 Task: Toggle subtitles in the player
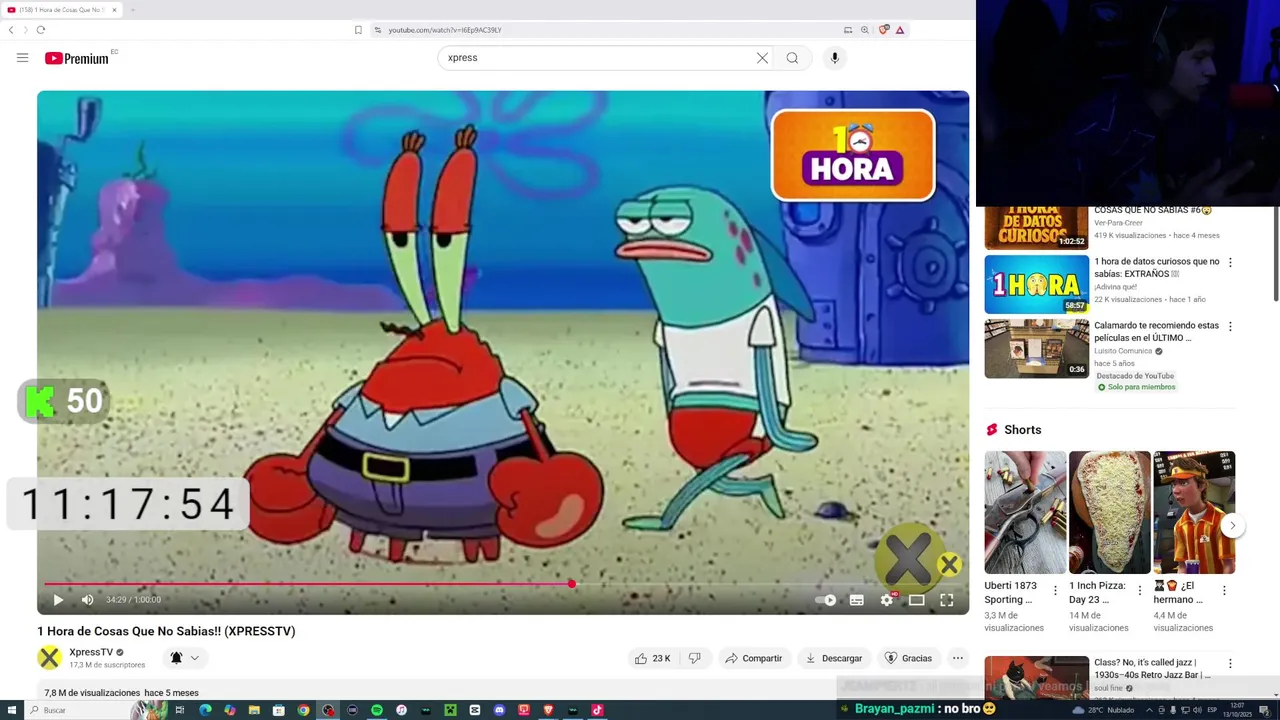856,600
